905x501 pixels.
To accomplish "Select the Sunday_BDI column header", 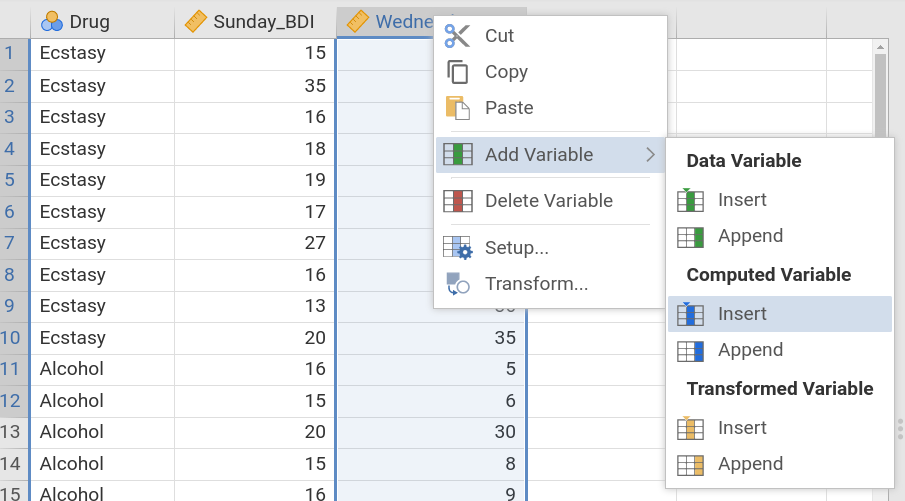I will pos(255,22).
